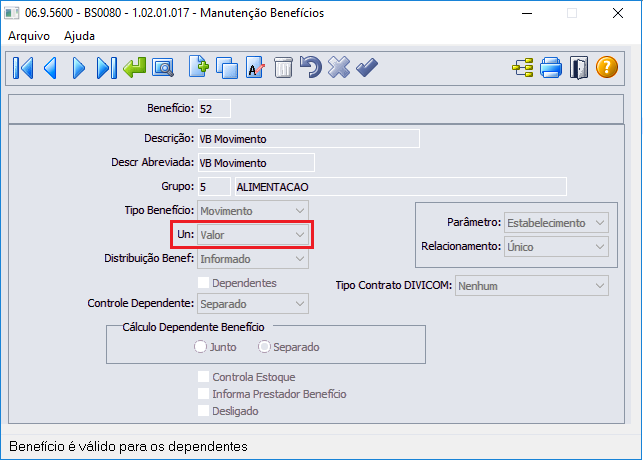The height and width of the screenshot is (460, 643).
Task: Select the Separado radio option
Action: click(x=264, y=347)
